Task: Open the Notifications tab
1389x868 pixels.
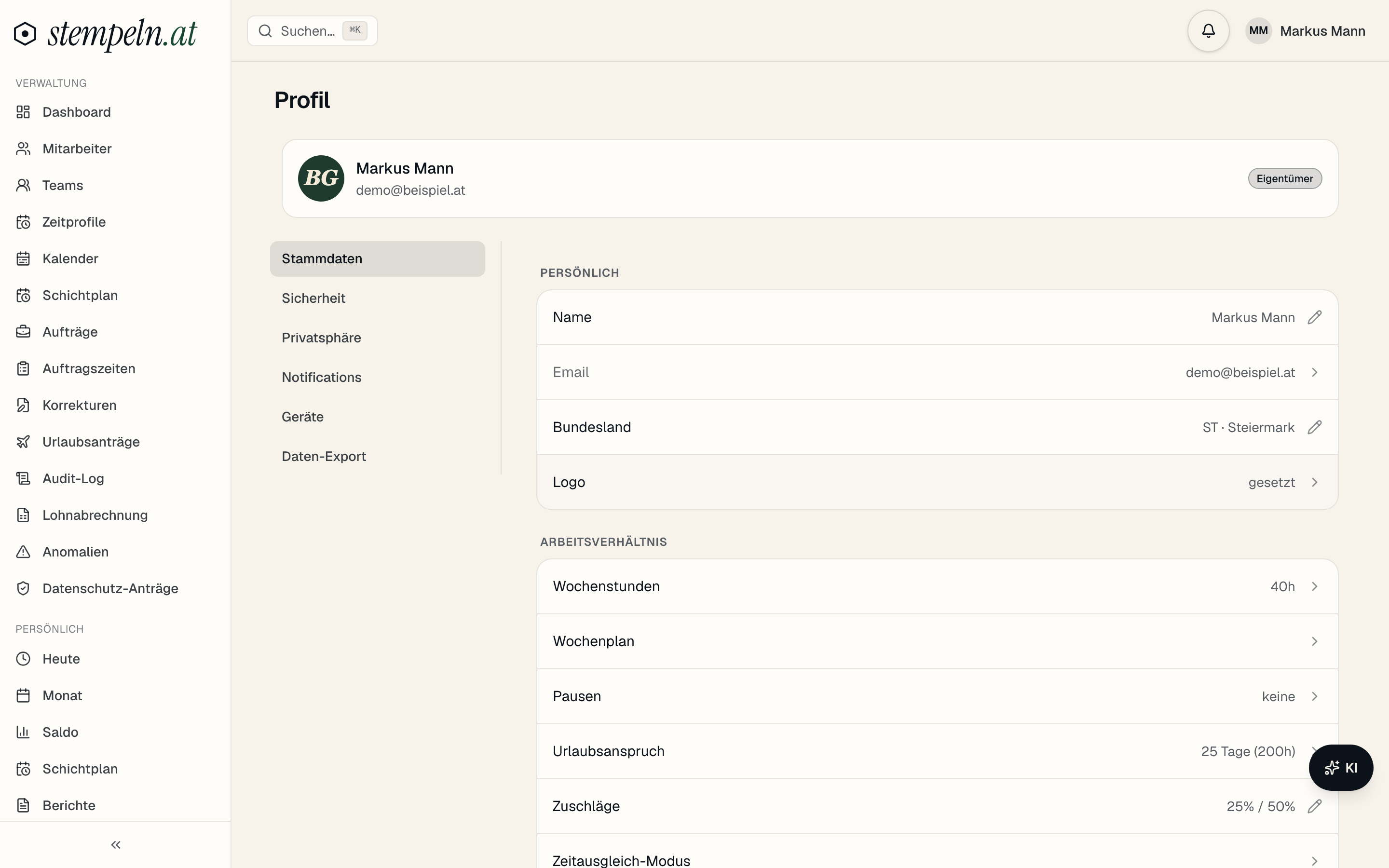Action: pyautogui.click(x=377, y=378)
